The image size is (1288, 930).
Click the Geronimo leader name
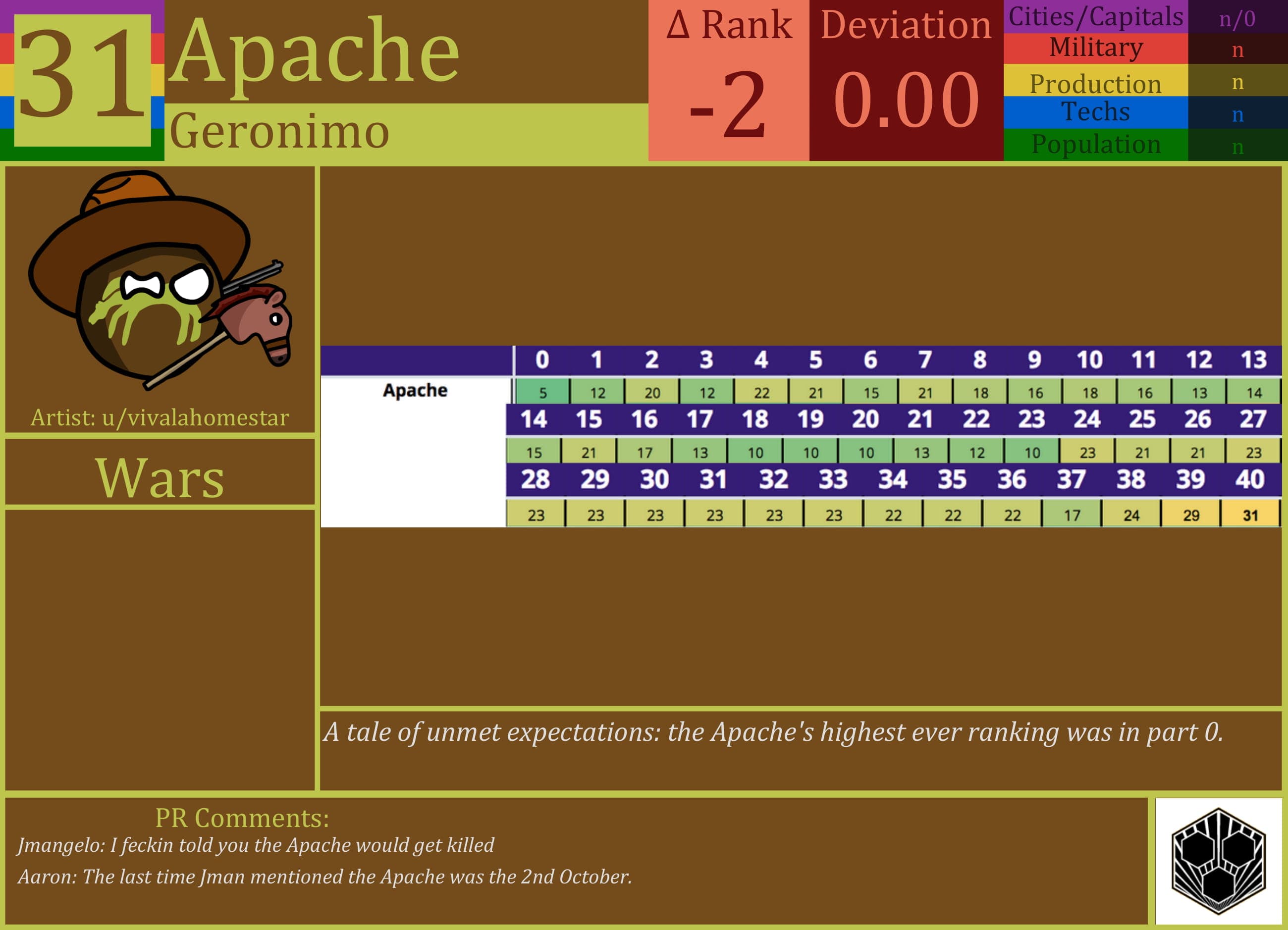click(279, 132)
